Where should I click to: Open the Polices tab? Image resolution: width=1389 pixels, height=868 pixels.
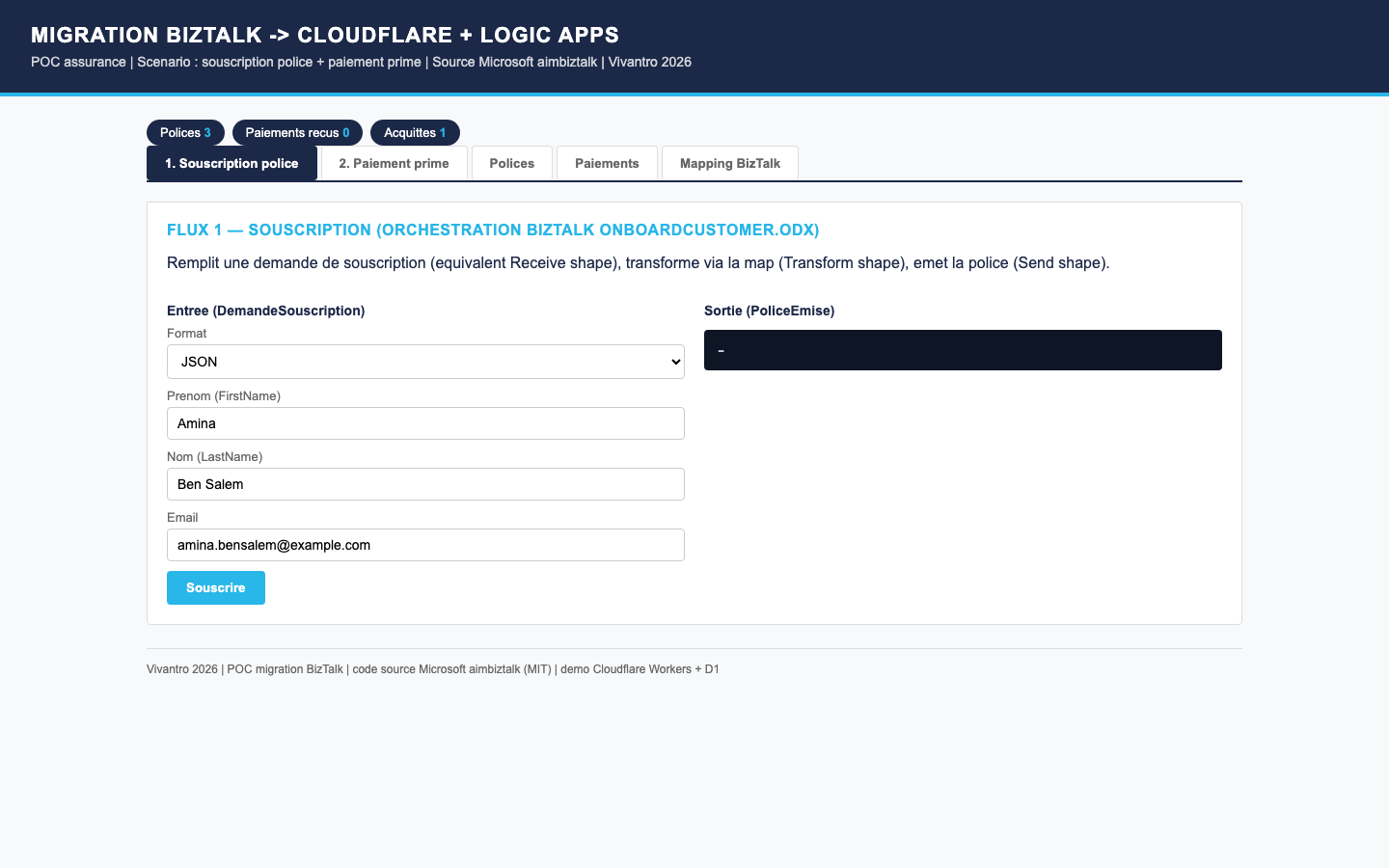tap(511, 163)
